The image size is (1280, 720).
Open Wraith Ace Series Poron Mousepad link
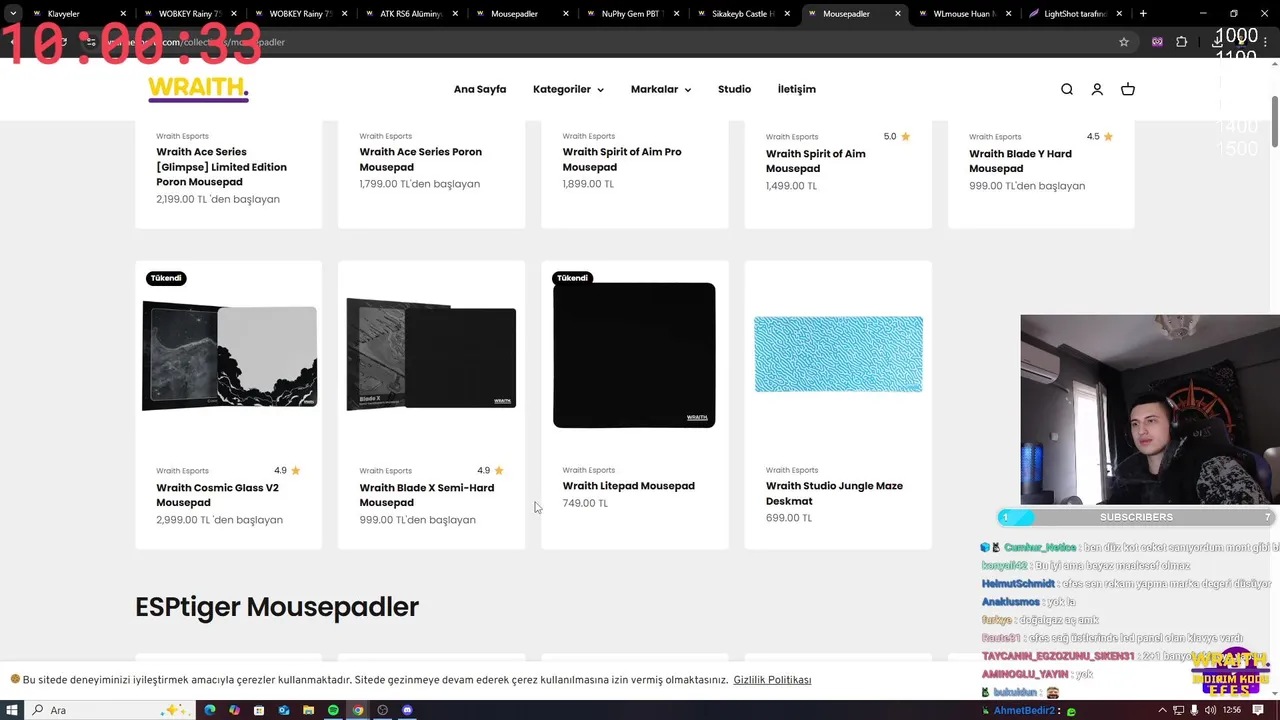pos(421,159)
